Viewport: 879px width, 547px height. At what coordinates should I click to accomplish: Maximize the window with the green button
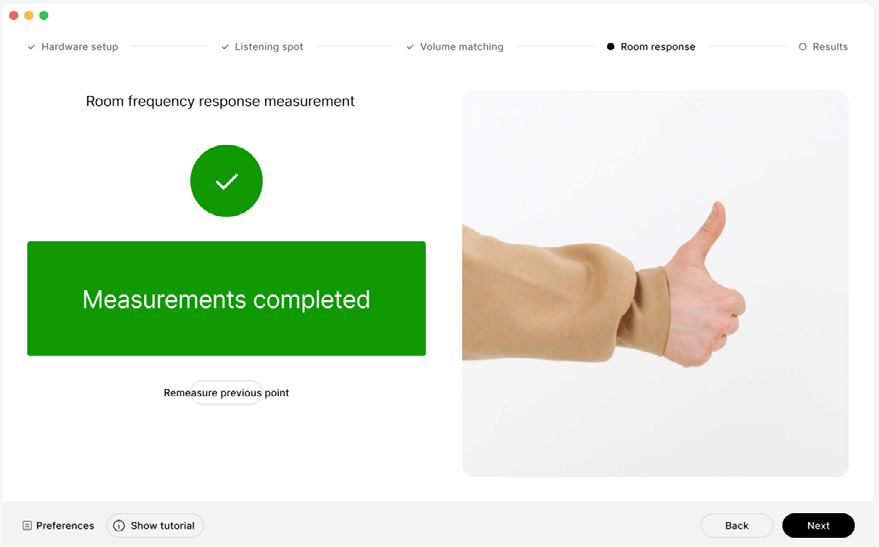click(x=44, y=16)
